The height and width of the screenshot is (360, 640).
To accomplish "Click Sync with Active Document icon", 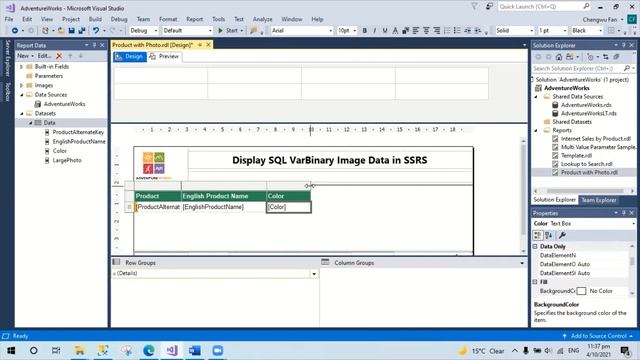I will point(605,57).
